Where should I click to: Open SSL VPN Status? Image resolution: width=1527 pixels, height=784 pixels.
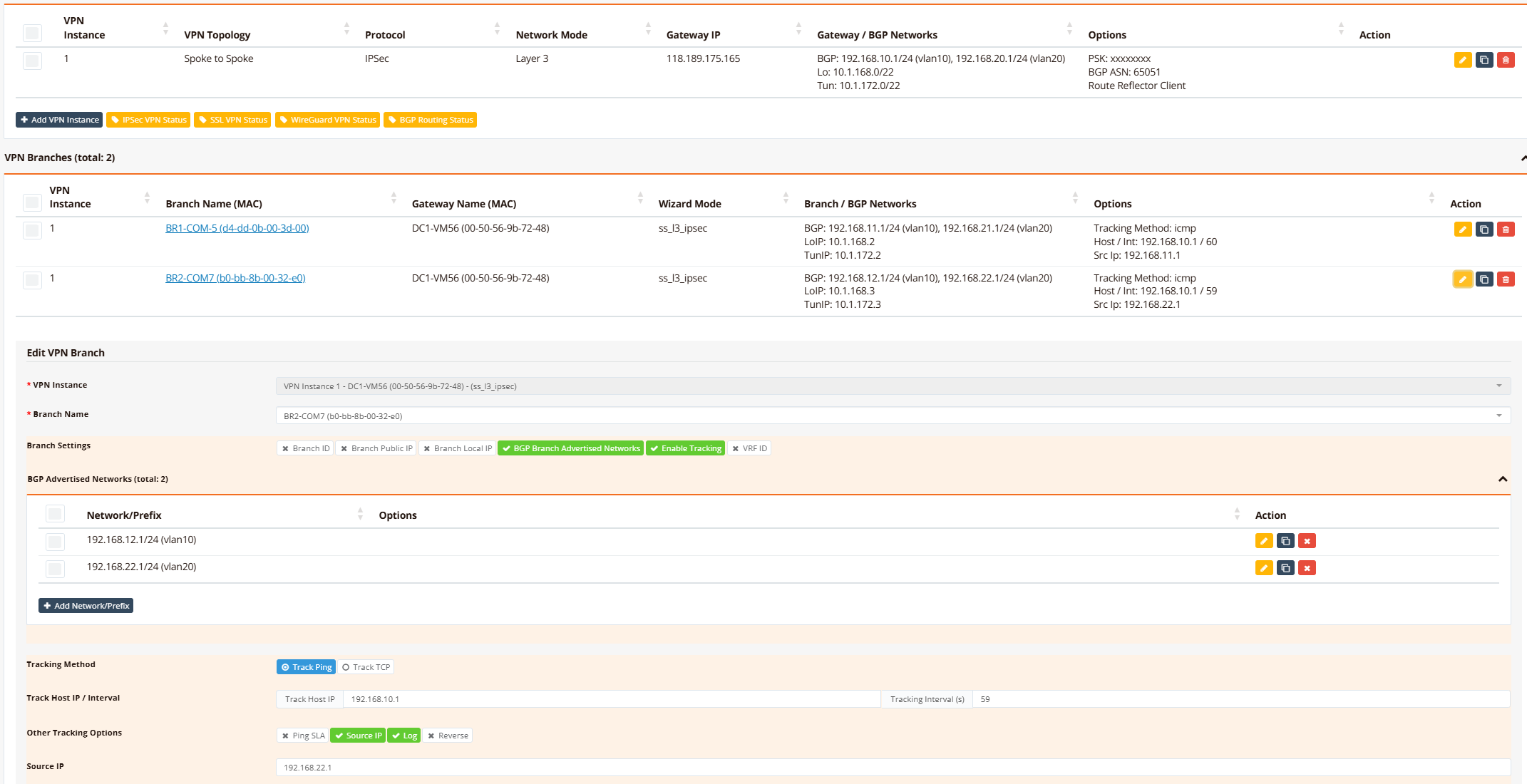[x=232, y=120]
